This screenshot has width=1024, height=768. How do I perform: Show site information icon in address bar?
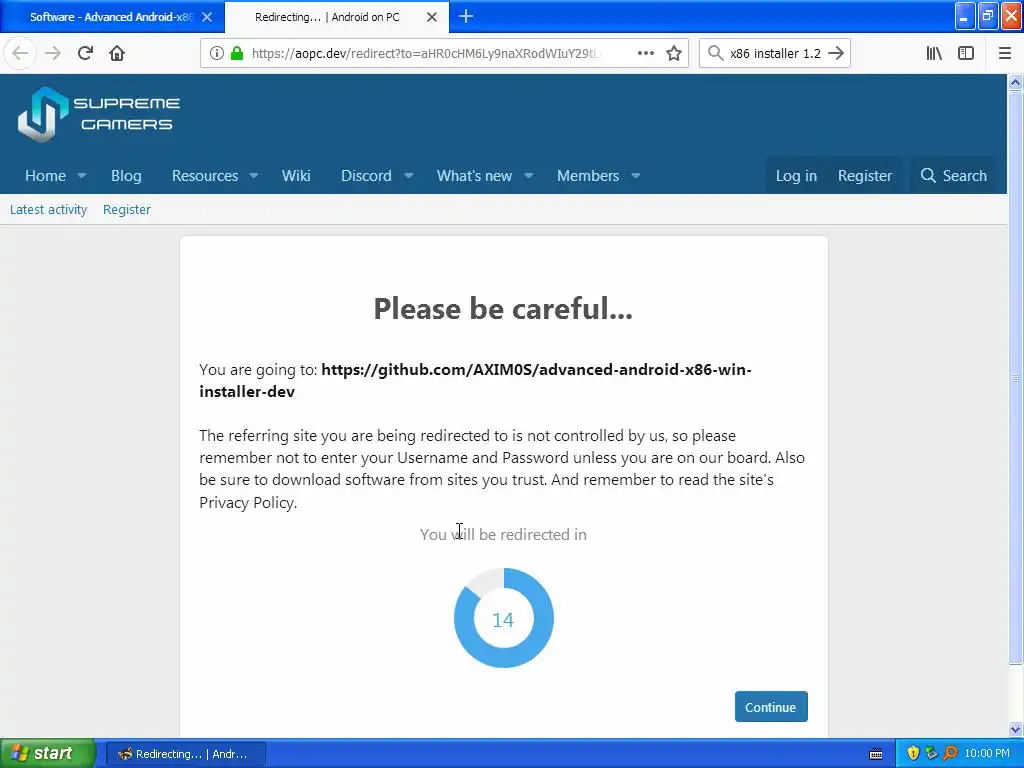(216, 53)
